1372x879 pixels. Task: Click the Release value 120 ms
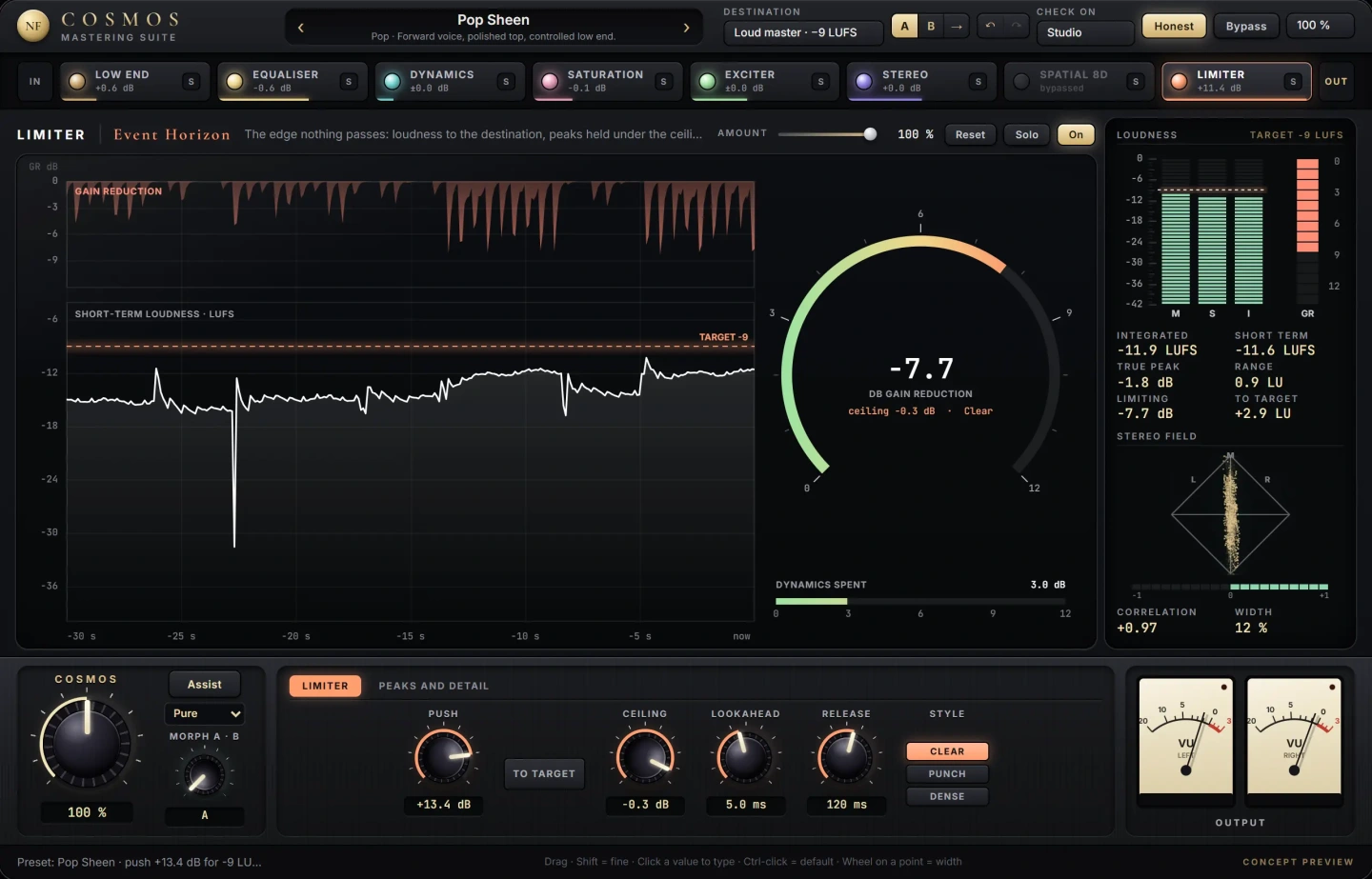click(x=846, y=805)
